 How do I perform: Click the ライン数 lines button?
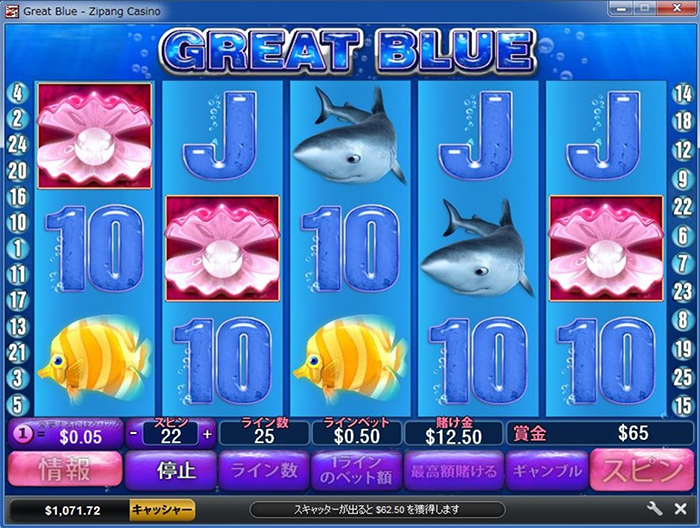264,471
